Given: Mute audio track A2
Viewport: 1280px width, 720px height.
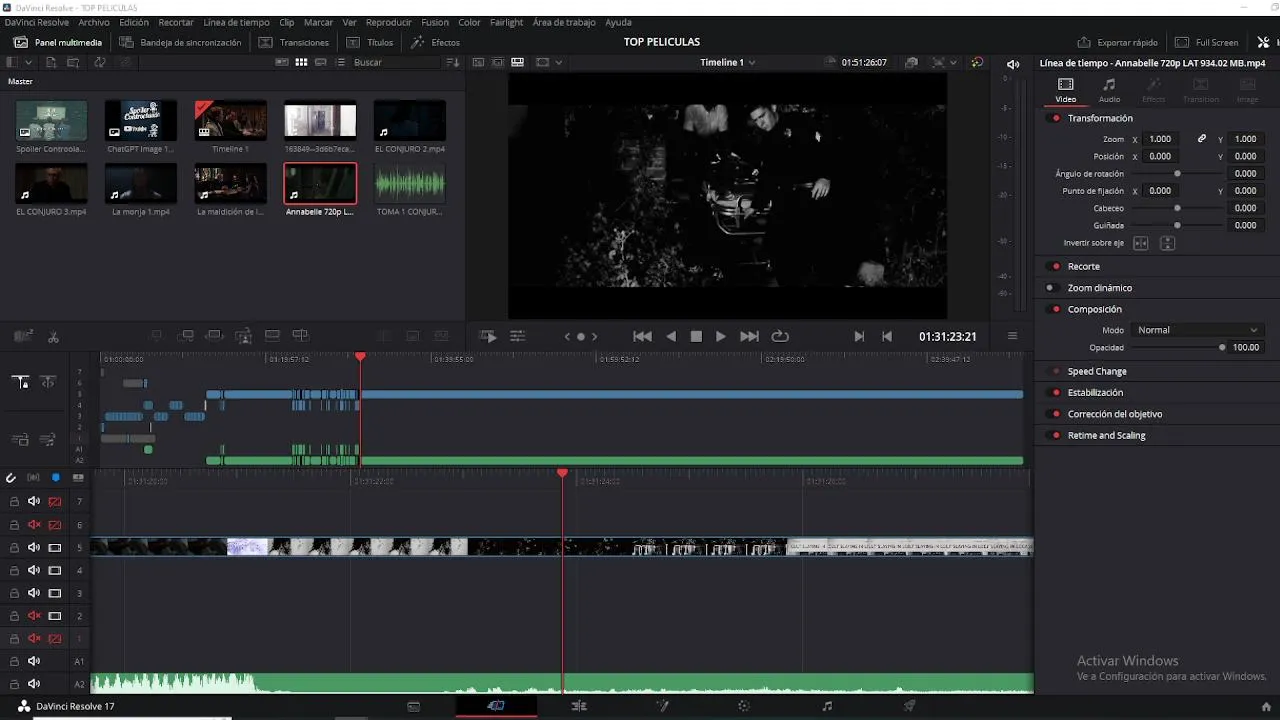Looking at the screenshot, I should coord(34,684).
